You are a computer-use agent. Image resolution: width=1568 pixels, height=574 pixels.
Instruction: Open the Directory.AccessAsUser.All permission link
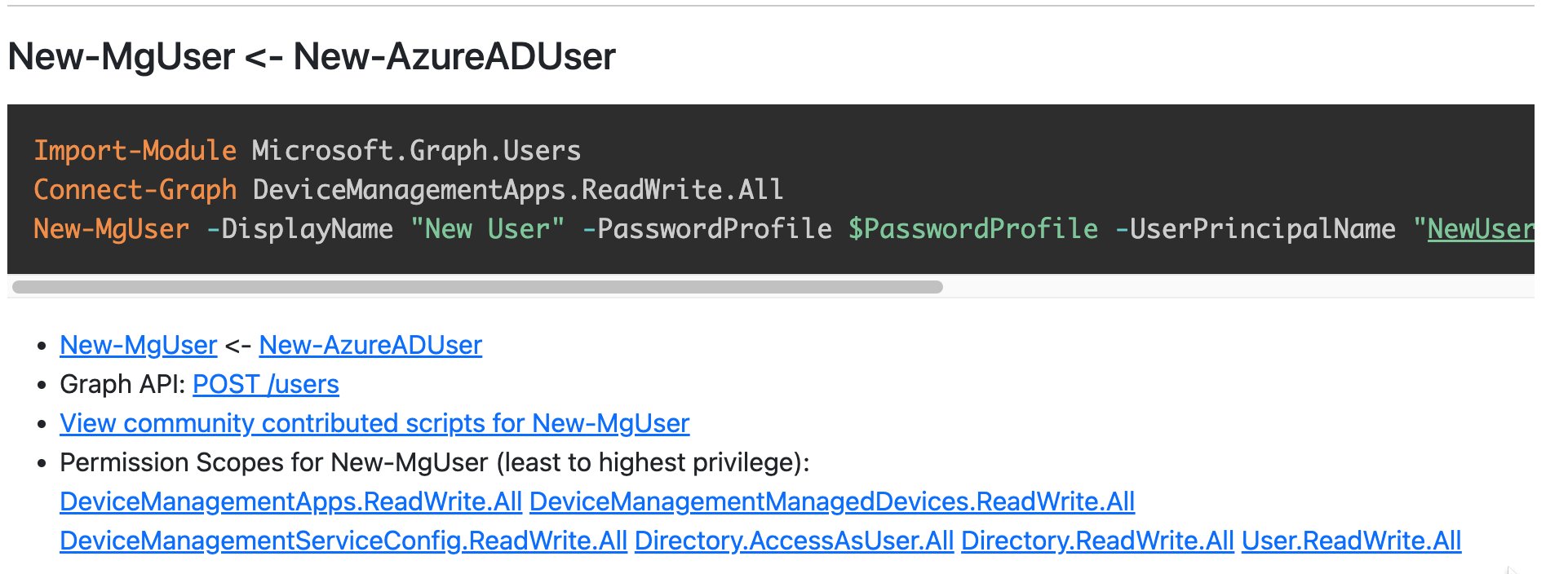[x=794, y=541]
